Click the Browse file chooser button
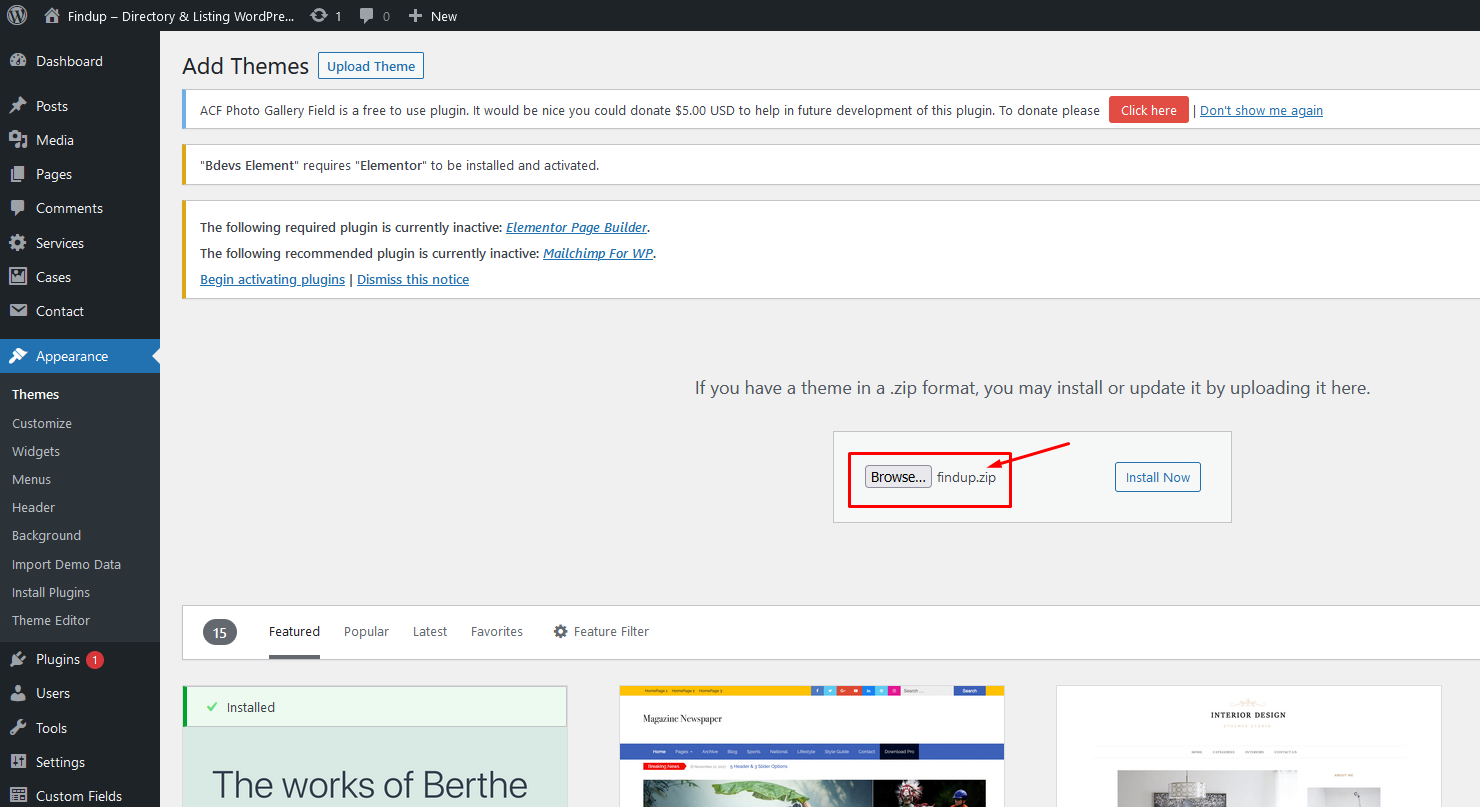The width and height of the screenshot is (1480, 807). (x=898, y=477)
